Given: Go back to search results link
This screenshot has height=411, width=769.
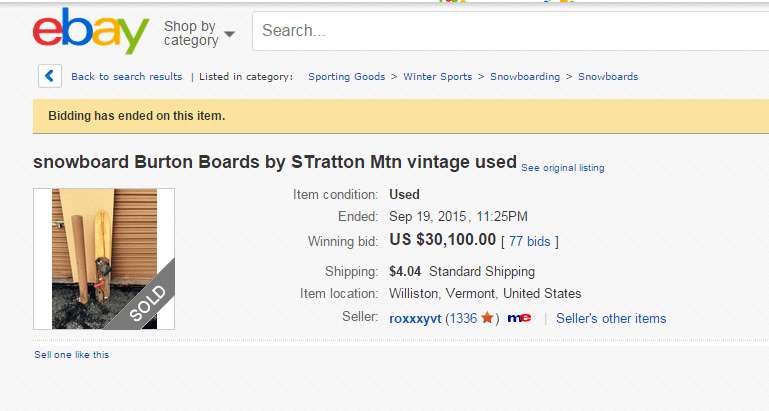Looking at the screenshot, I should tap(126, 77).
